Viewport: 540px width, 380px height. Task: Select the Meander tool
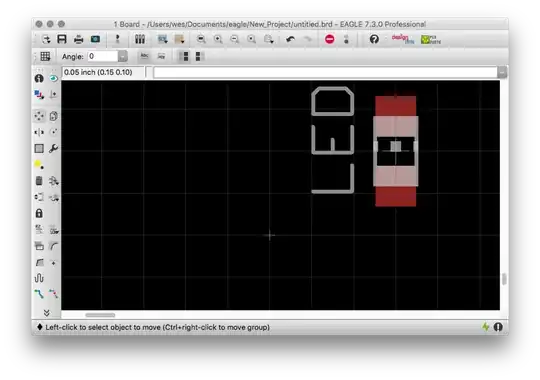(x=39, y=278)
